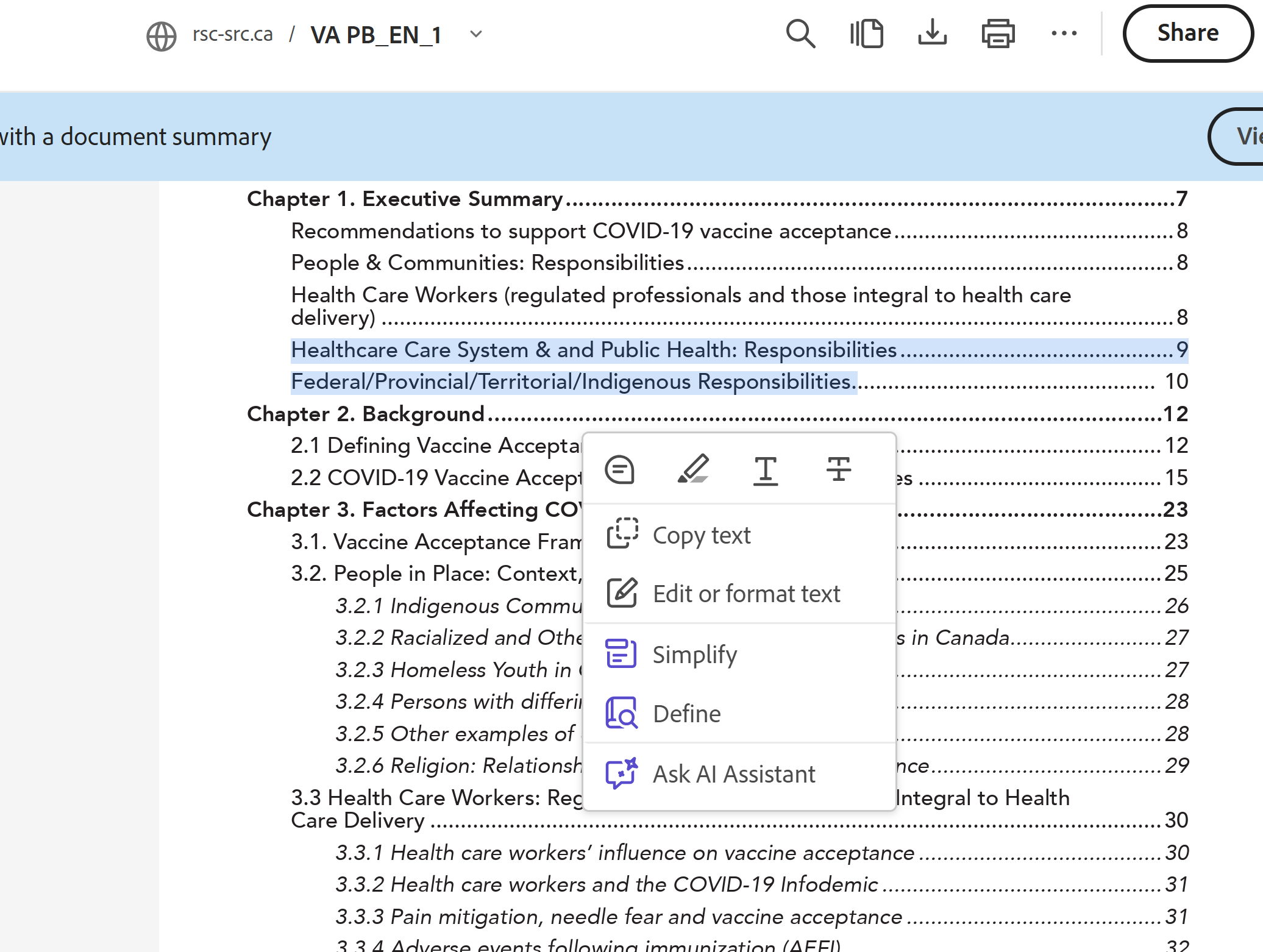The image size is (1263, 952).
Task: Open Chapter 1. Executive Summary entry
Action: tap(717, 199)
